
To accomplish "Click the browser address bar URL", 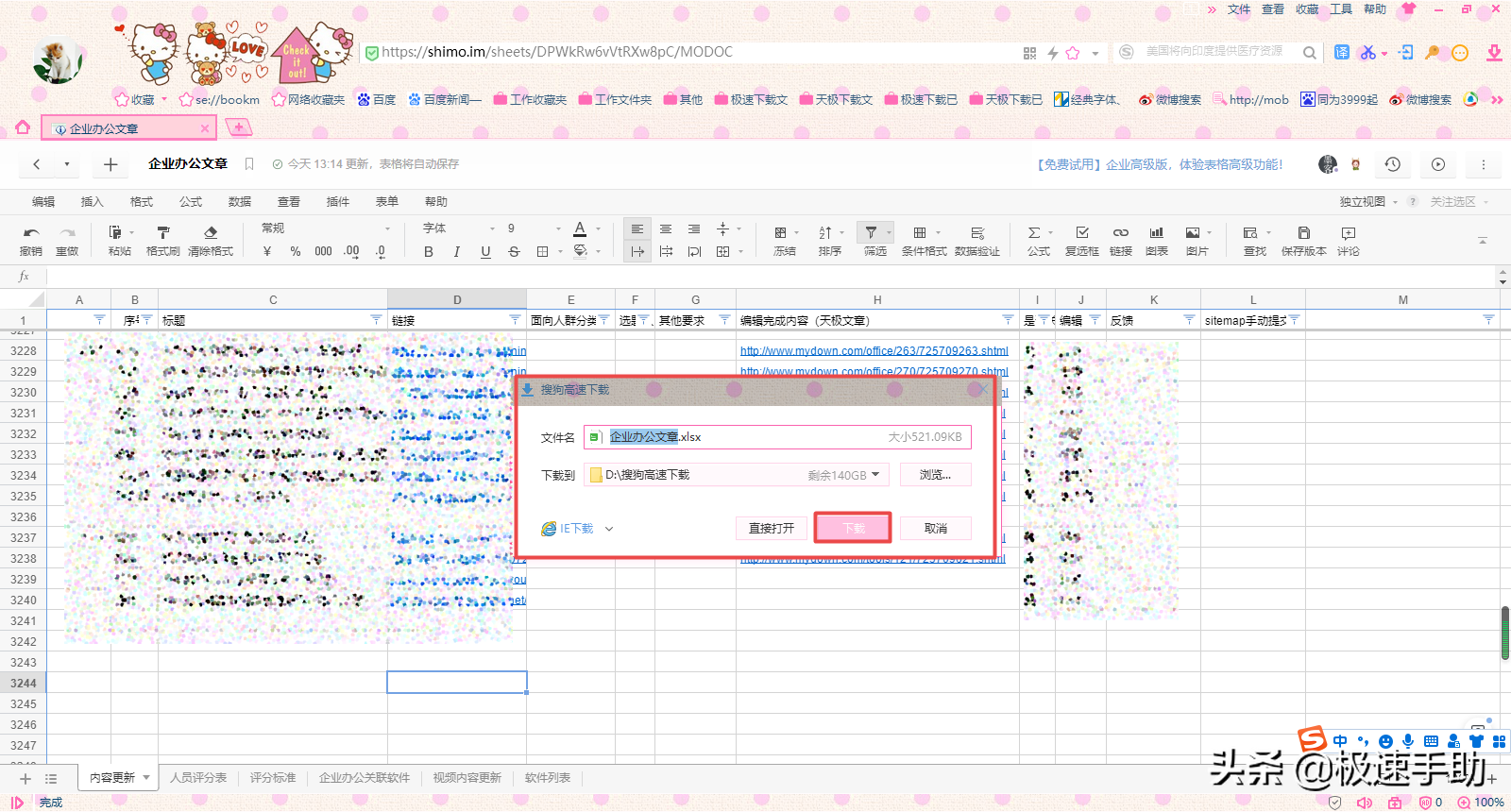I will 557,52.
